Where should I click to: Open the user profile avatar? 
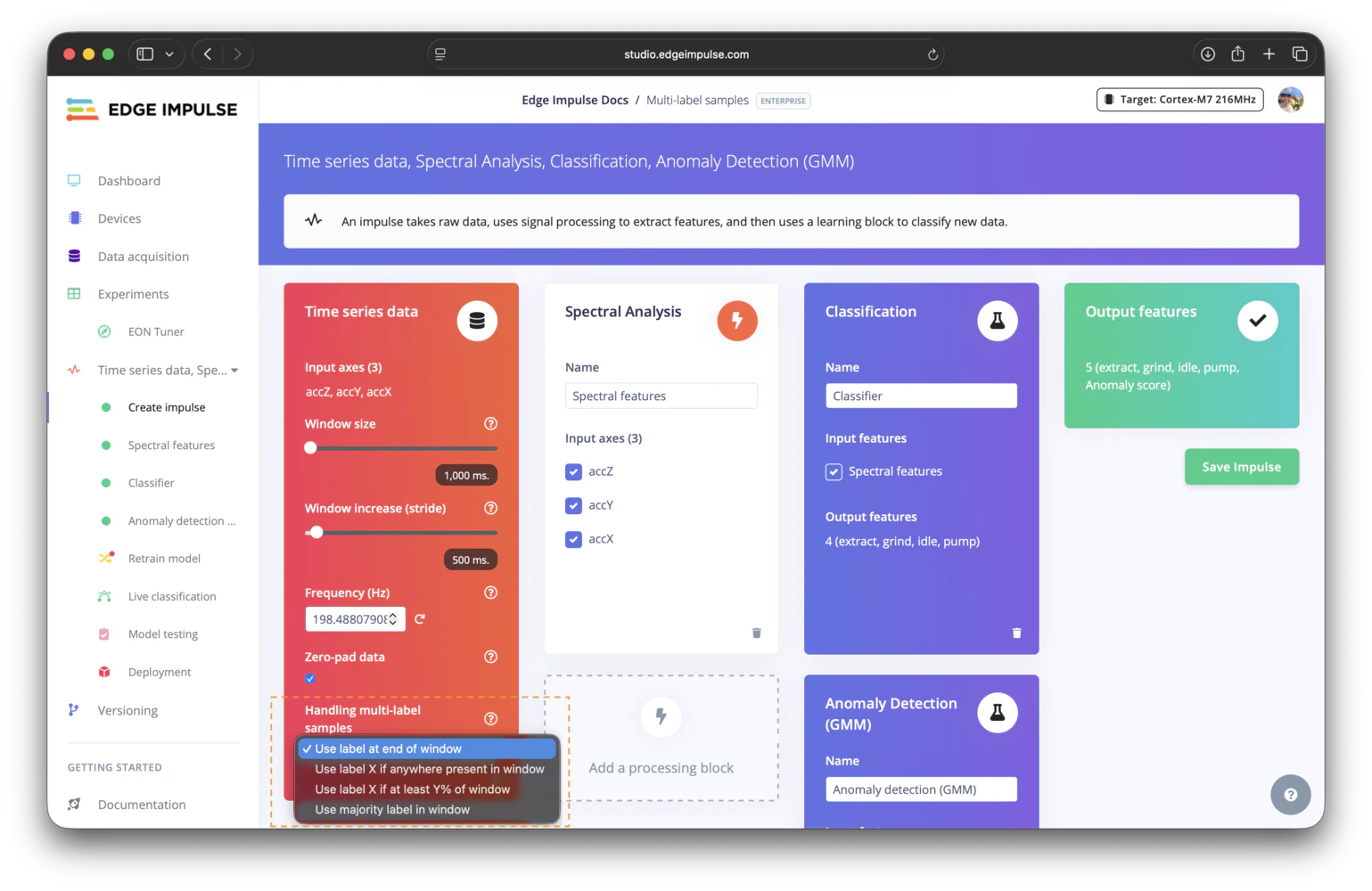[x=1290, y=100]
